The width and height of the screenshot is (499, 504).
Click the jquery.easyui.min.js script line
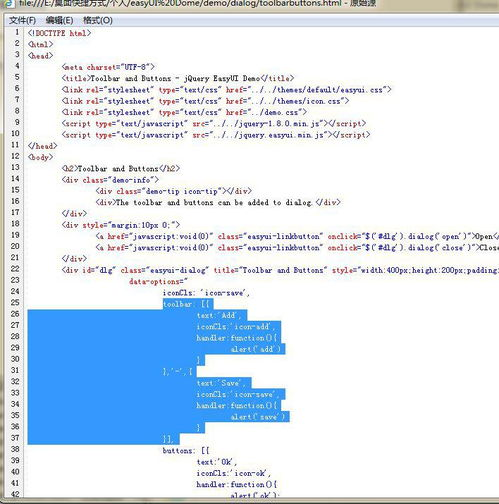tap(216, 135)
